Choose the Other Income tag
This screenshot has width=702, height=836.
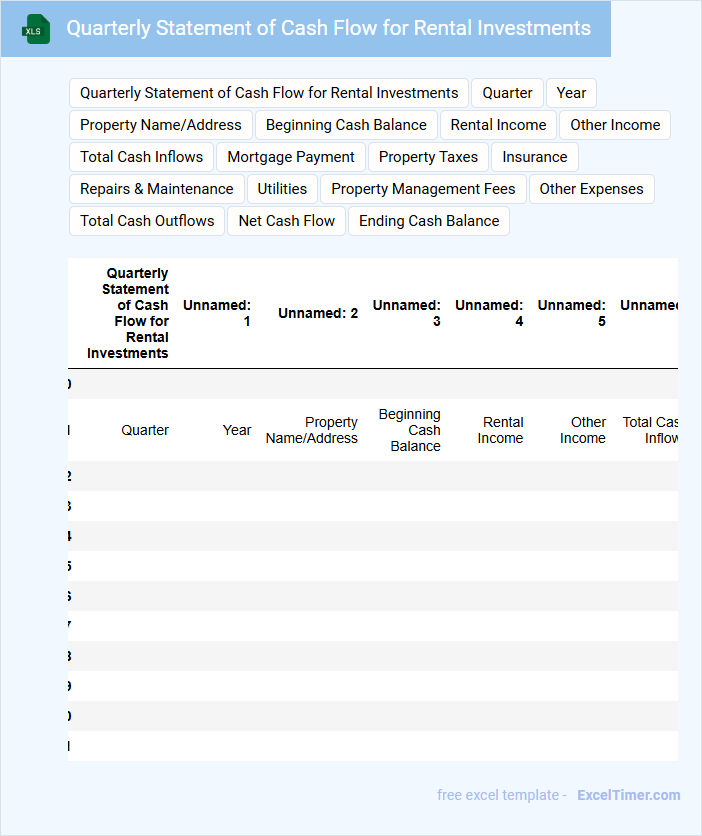coord(615,125)
